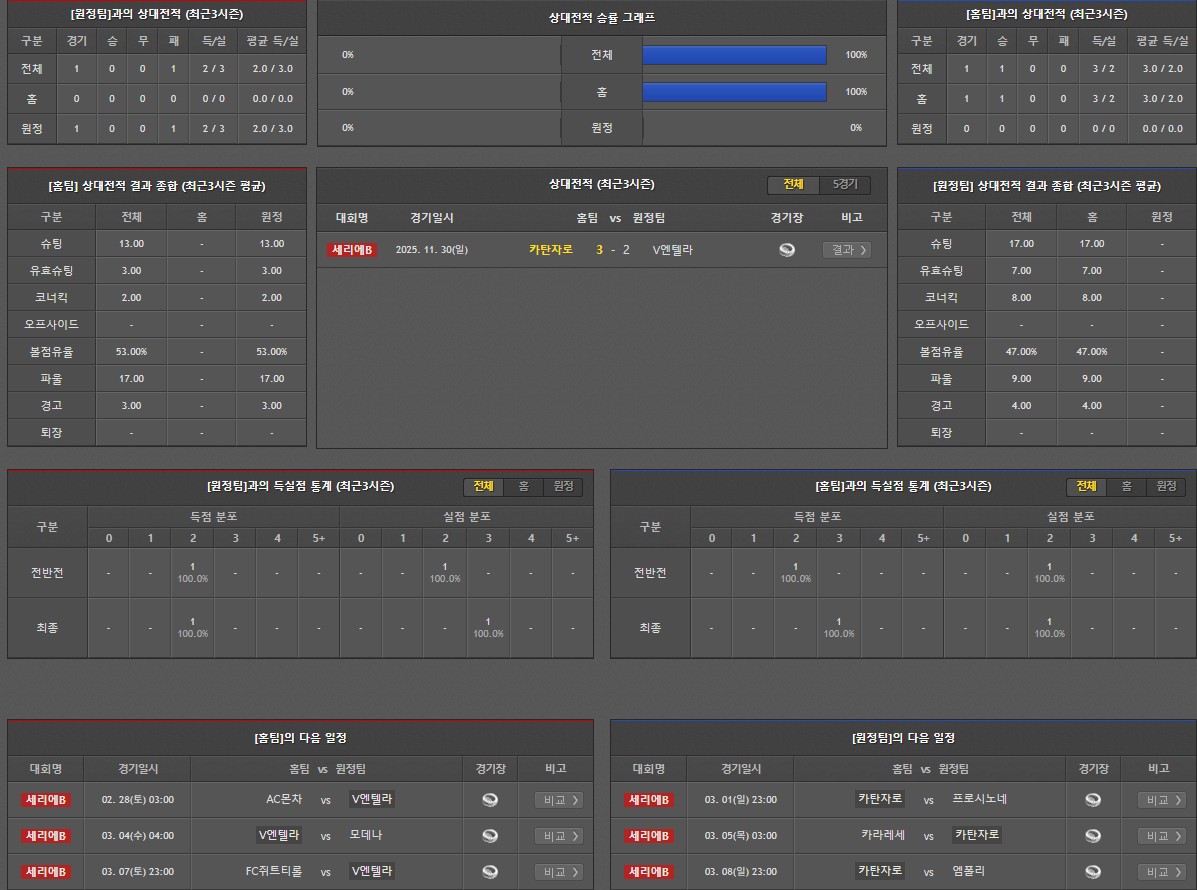Click 프로시노네 team name in away team schedule
The height and width of the screenshot is (890, 1197).
tap(979, 799)
